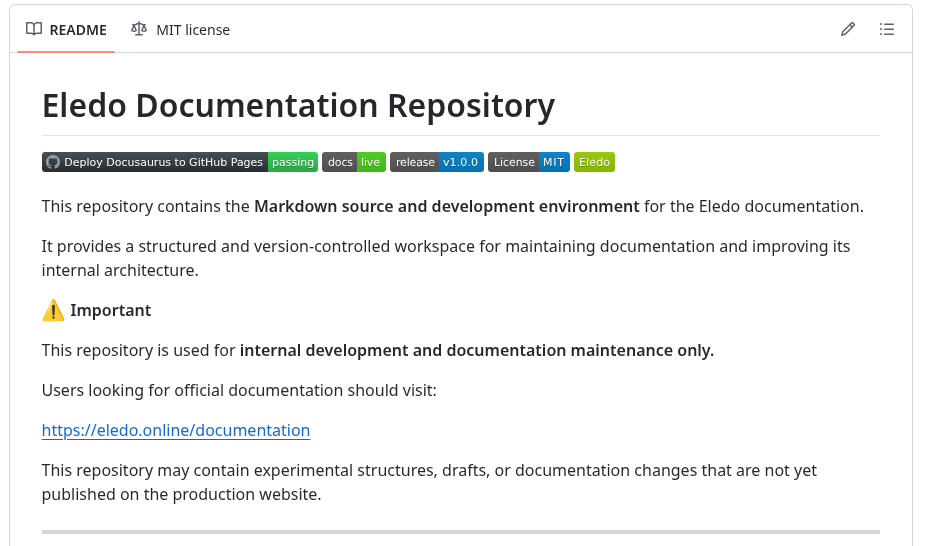Click the release v1.0.0 badge
The image size is (925, 546).
(437, 162)
